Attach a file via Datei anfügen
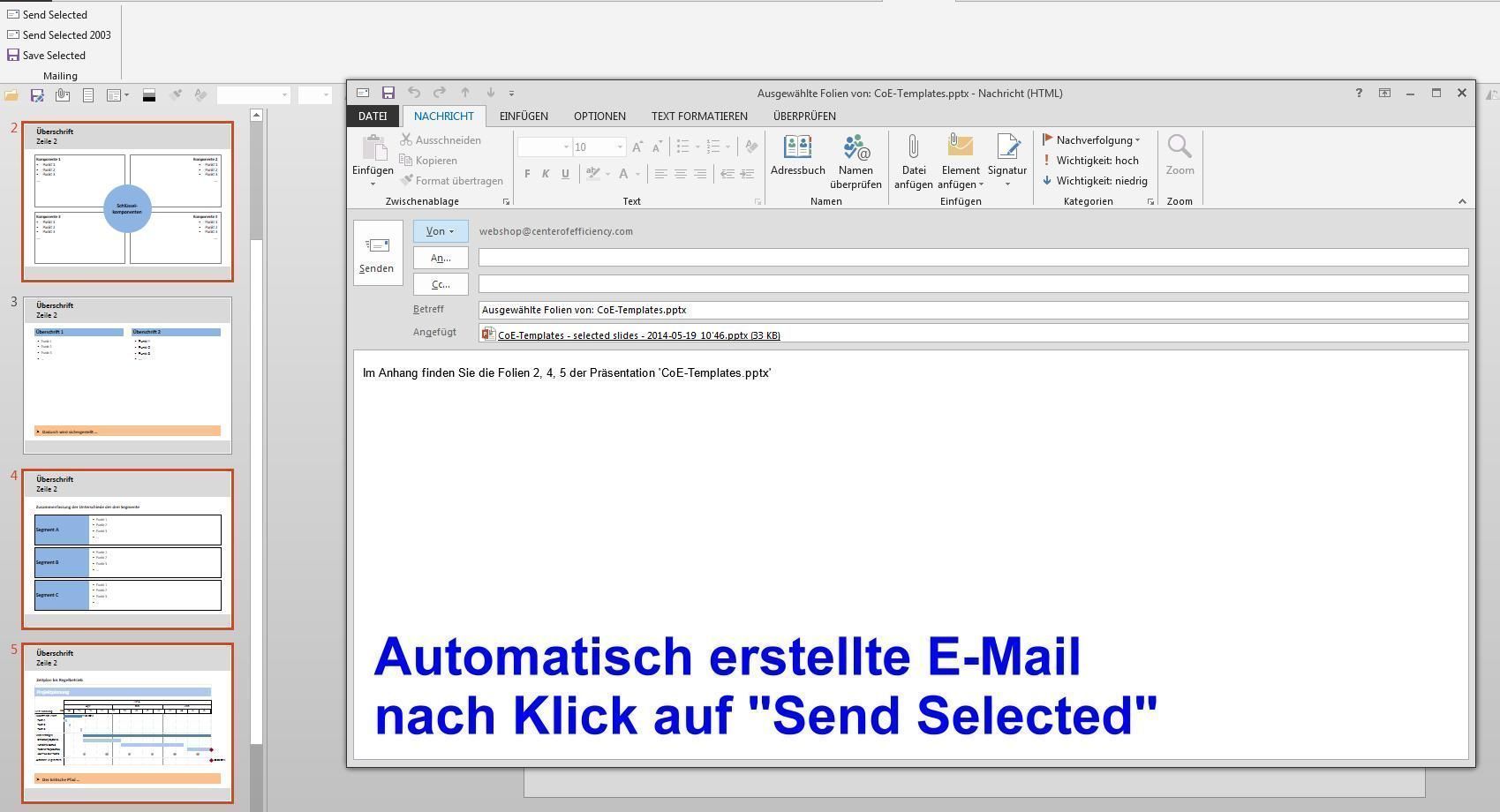Image resolution: width=1500 pixels, height=812 pixels. point(913,162)
